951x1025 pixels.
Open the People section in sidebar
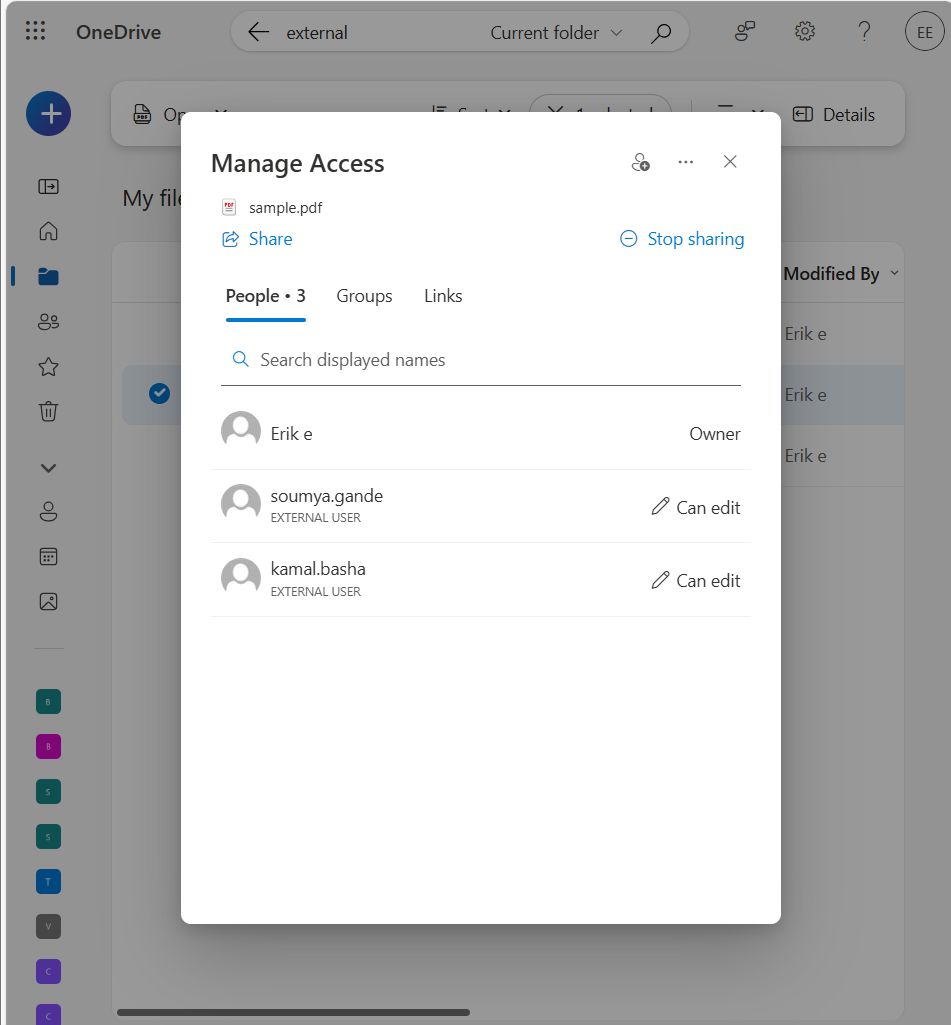(x=47, y=321)
